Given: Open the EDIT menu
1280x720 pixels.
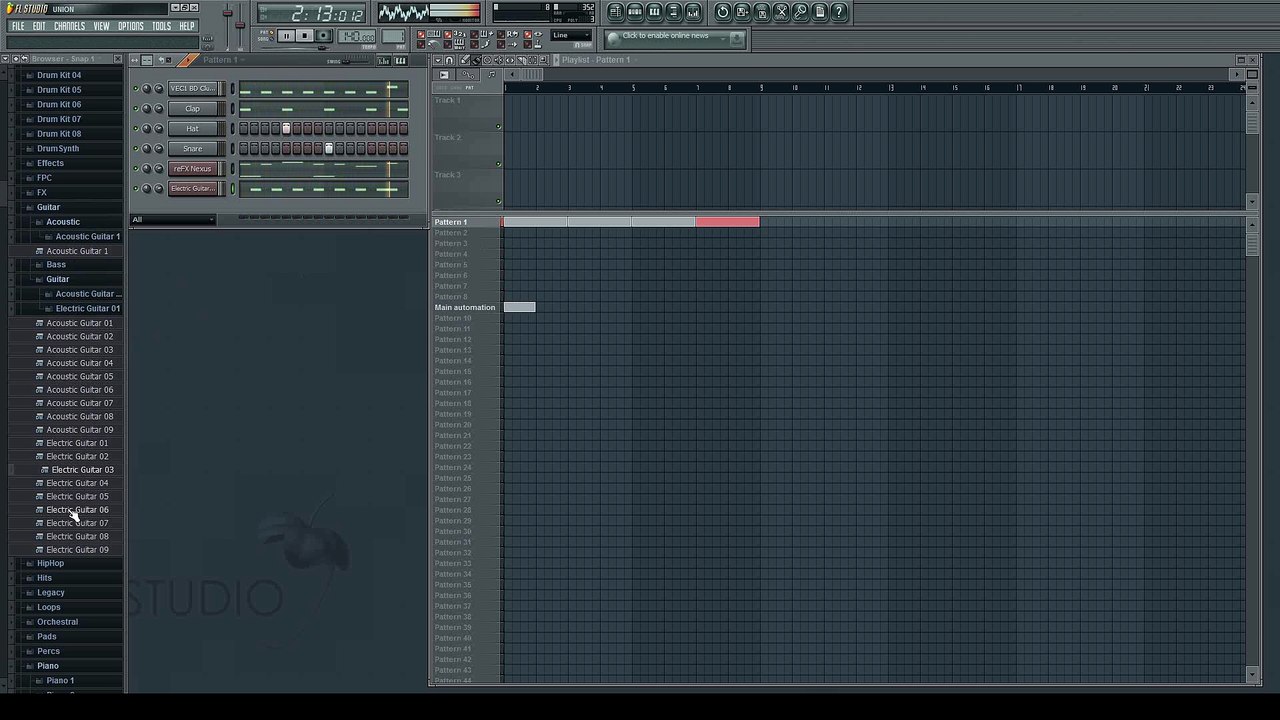Looking at the screenshot, I should 39,26.
